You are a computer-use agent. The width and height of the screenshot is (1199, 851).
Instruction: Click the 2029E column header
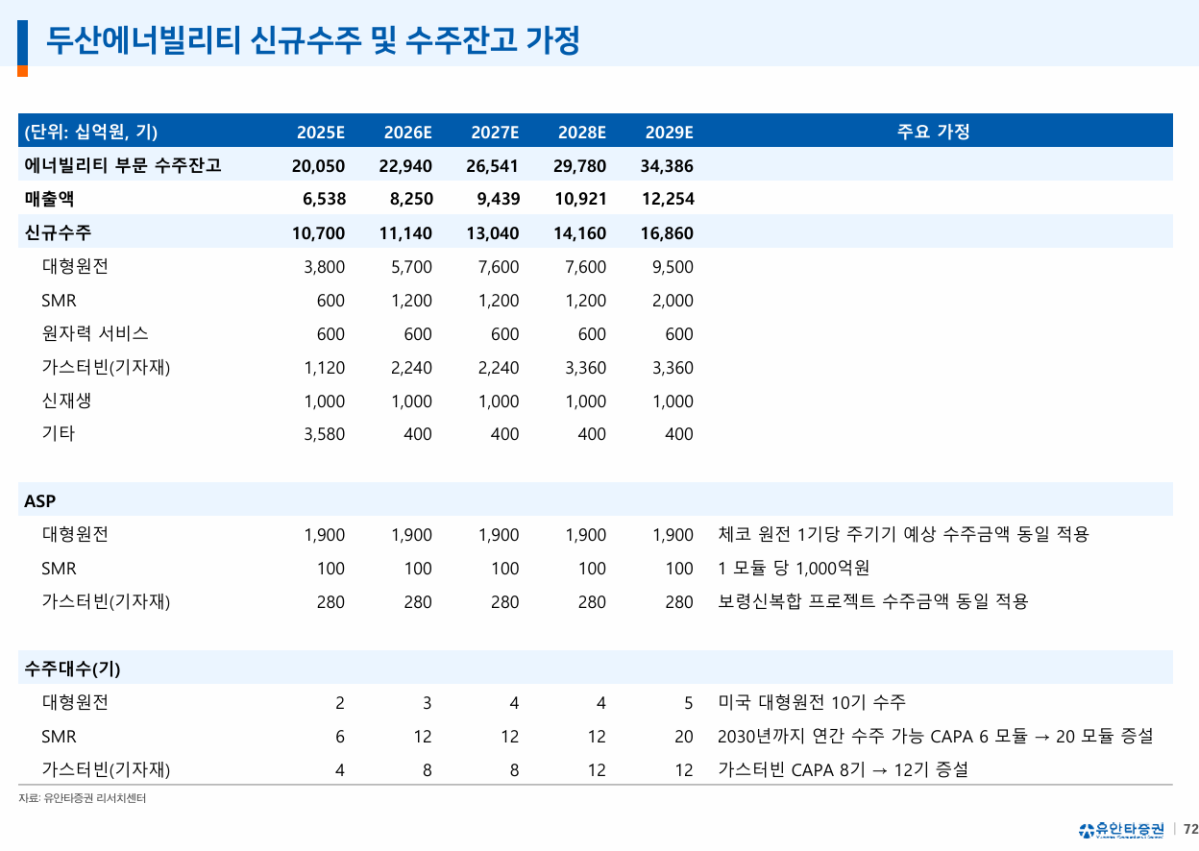pyautogui.click(x=669, y=132)
